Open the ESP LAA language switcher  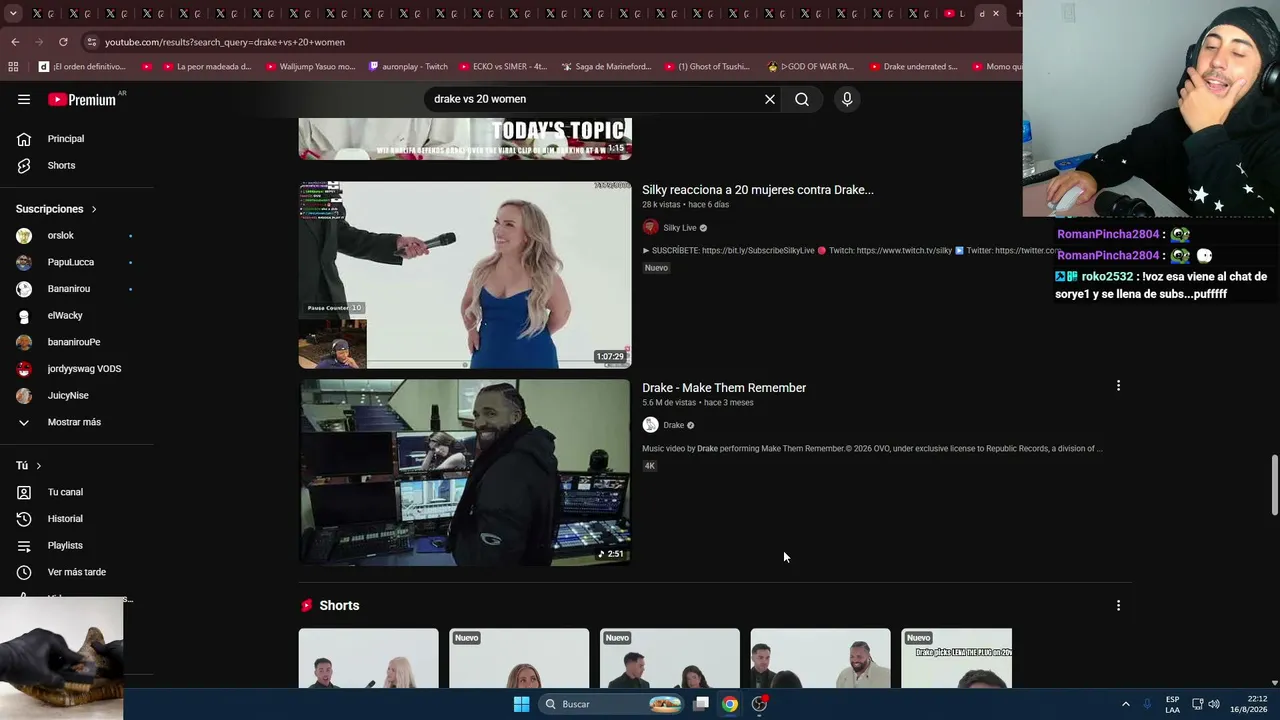1172,704
